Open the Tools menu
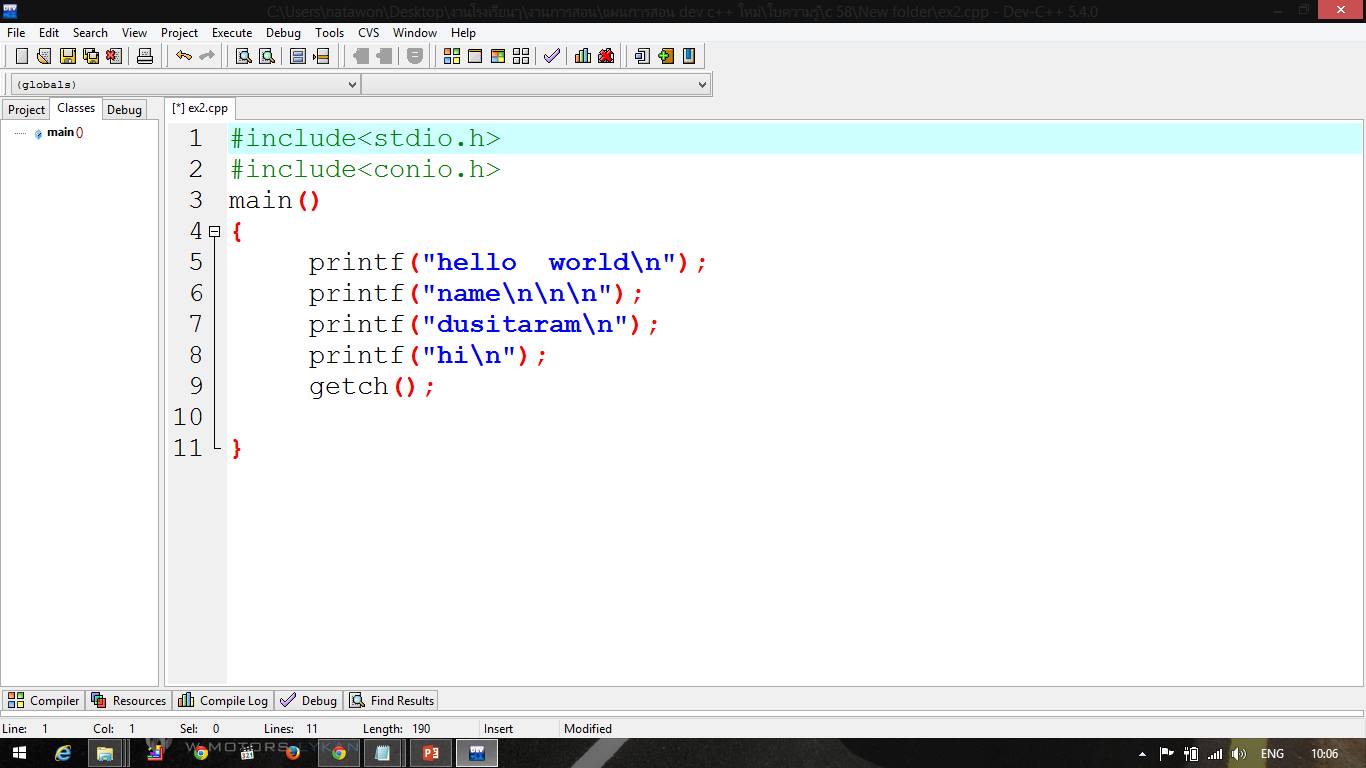This screenshot has width=1366, height=768. pyautogui.click(x=329, y=32)
